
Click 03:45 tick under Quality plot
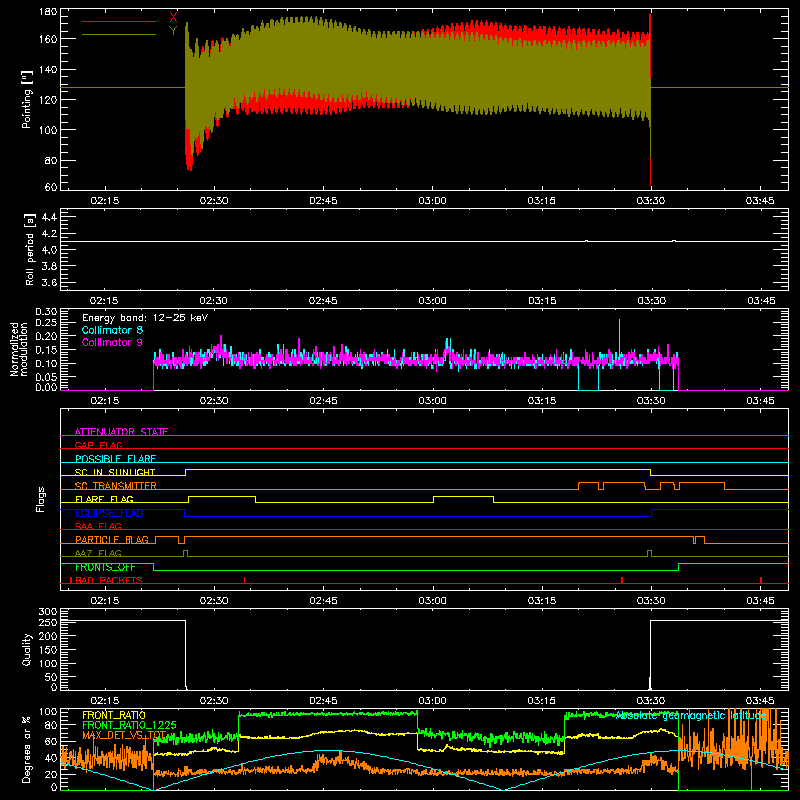pyautogui.click(x=760, y=701)
